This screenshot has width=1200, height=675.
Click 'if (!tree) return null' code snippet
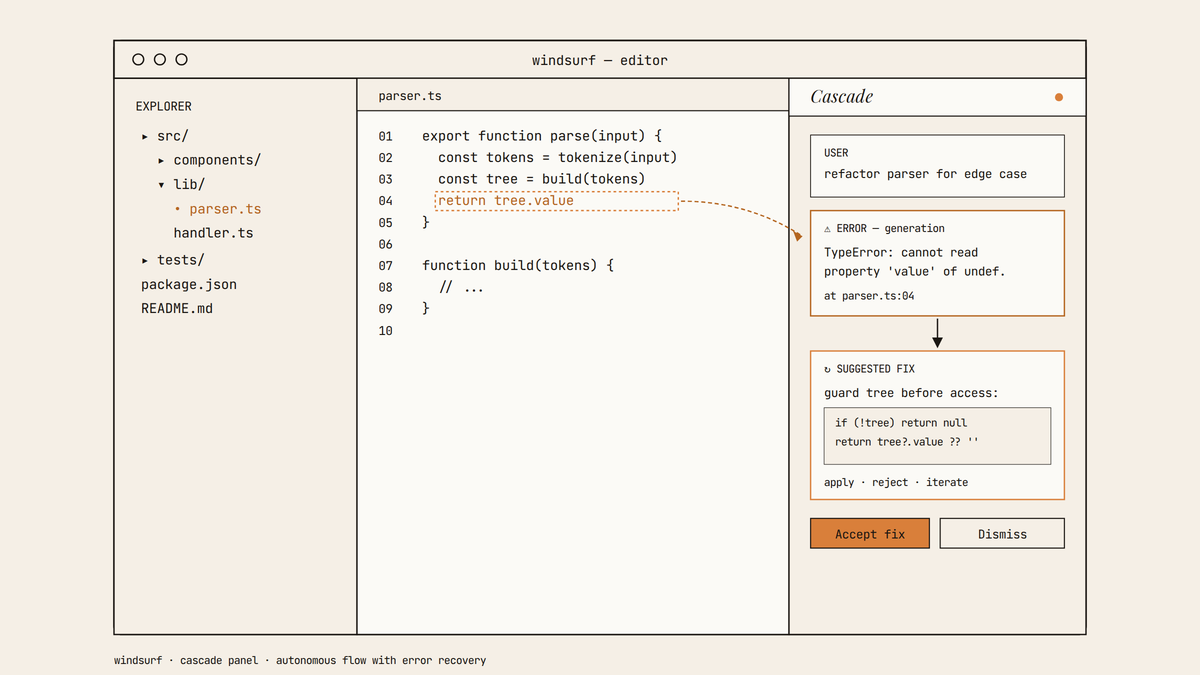coord(901,423)
